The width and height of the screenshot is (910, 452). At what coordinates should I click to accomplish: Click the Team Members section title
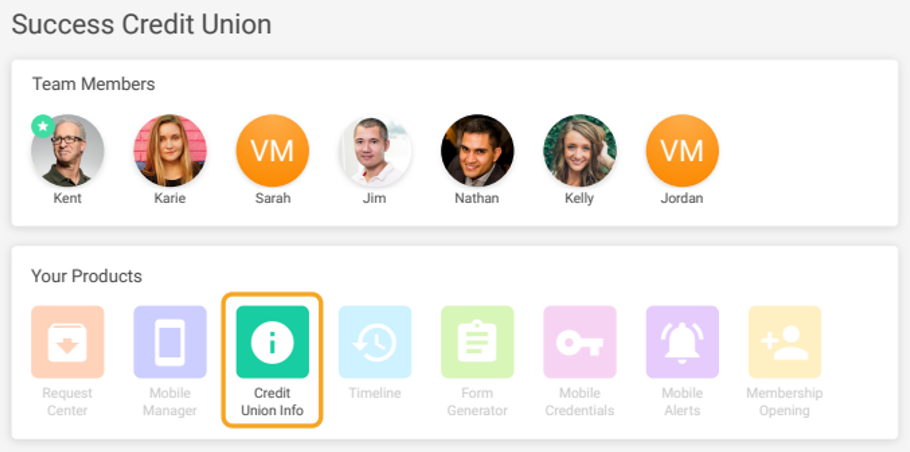[x=93, y=84]
